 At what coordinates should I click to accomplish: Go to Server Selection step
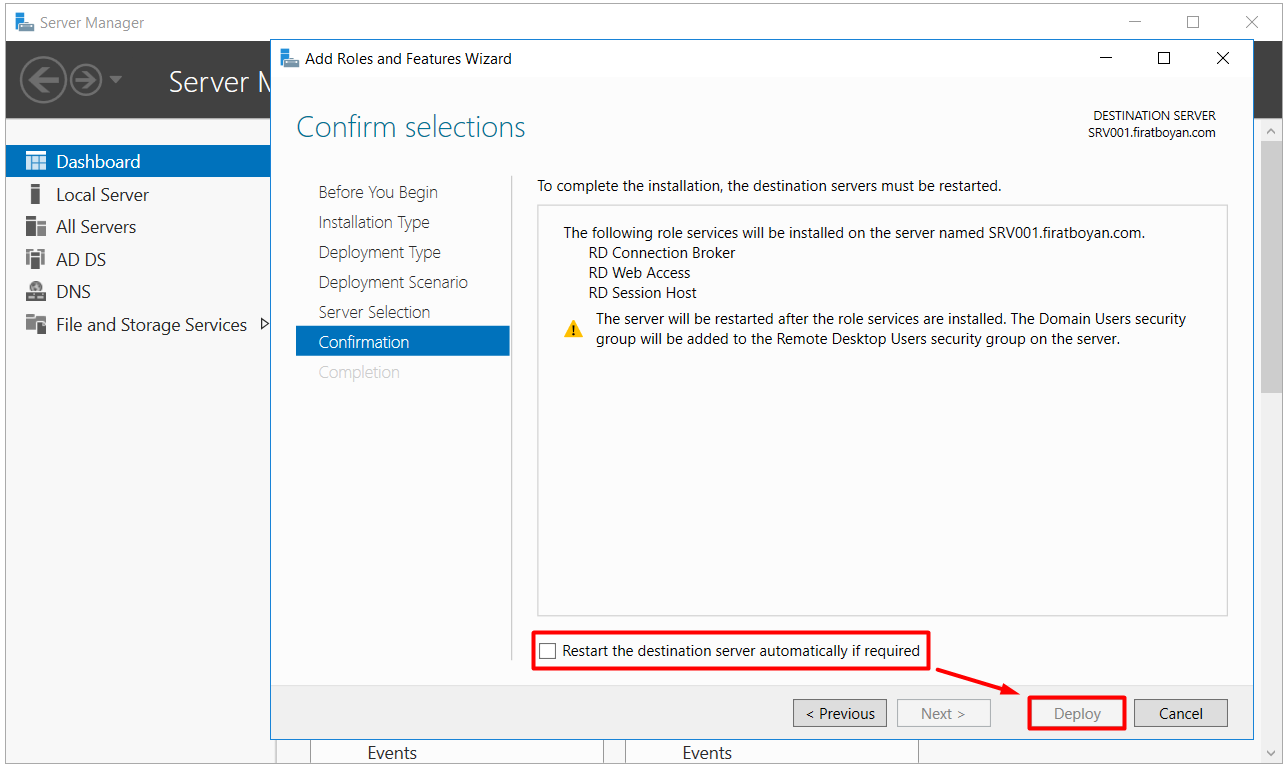click(374, 312)
